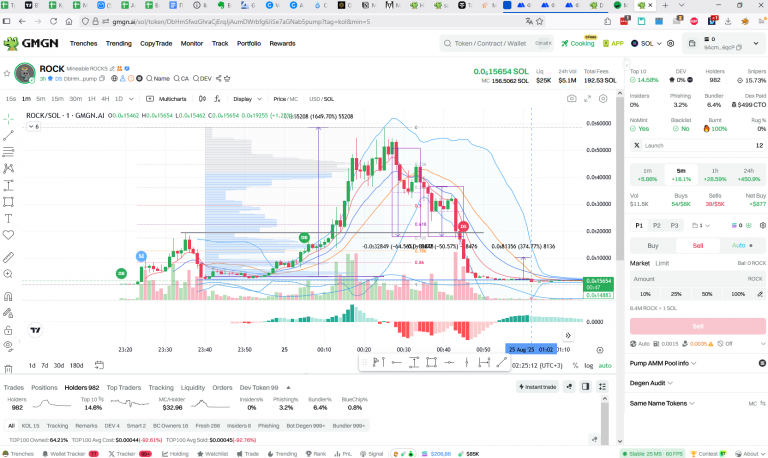Switch chart to 1H timeframe

point(92,98)
